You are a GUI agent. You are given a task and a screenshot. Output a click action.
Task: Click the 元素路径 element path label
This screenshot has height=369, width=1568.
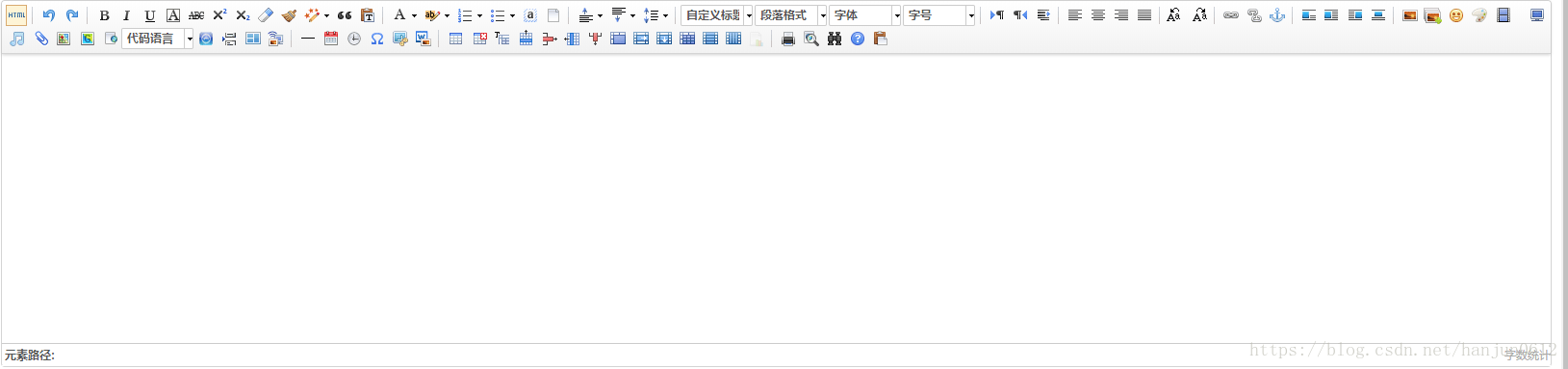(30, 356)
